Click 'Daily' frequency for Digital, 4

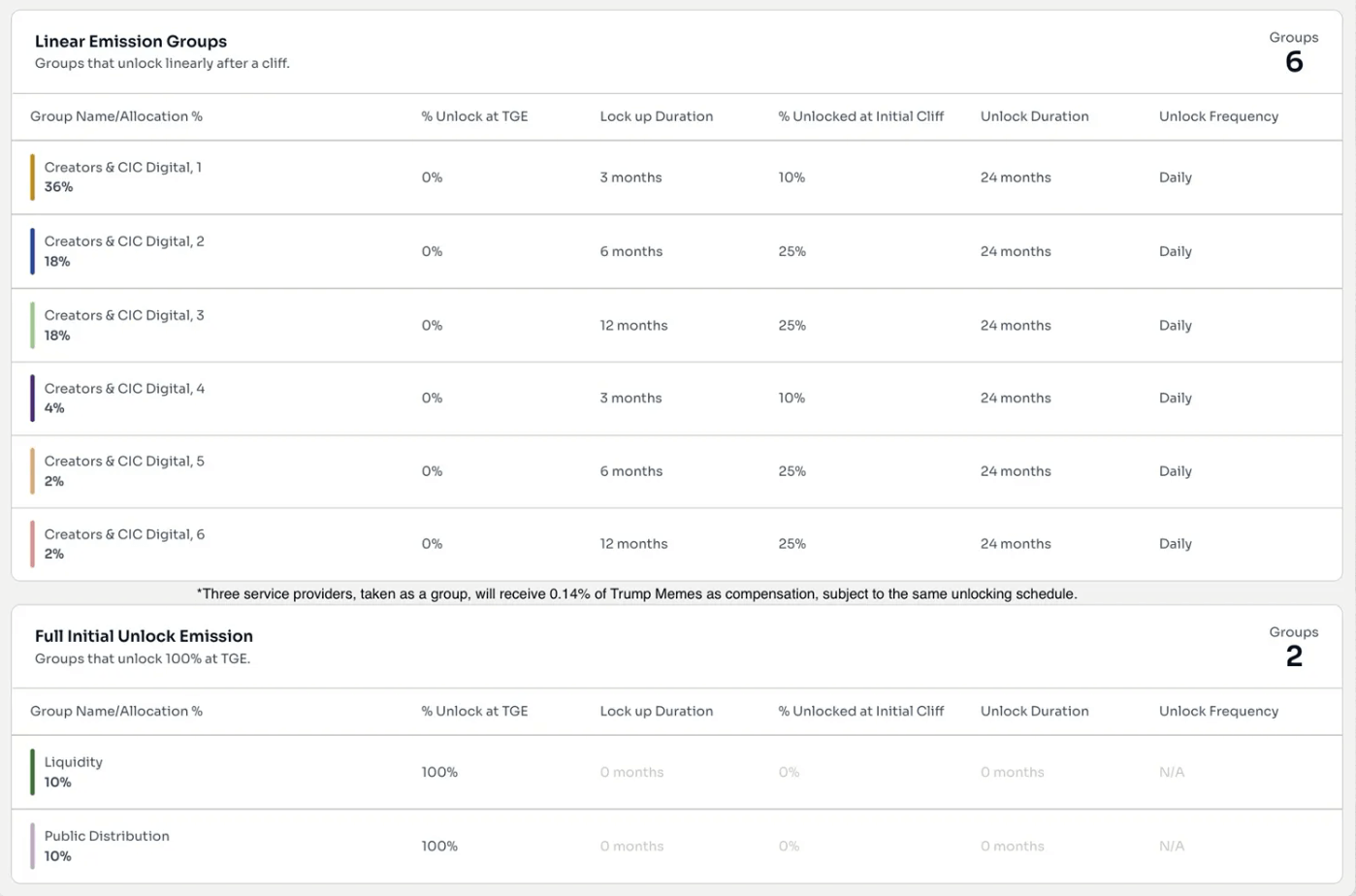click(1176, 398)
